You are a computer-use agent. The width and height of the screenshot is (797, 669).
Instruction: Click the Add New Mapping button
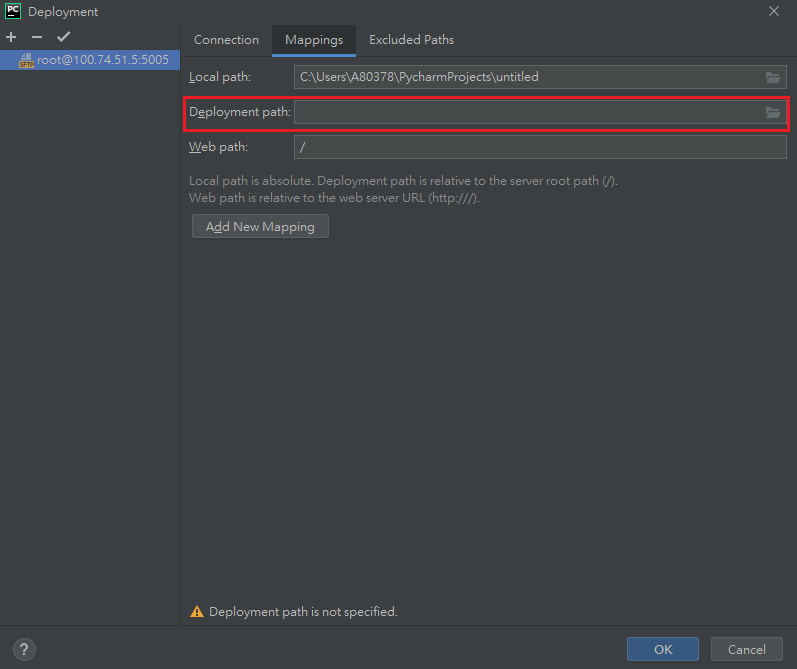[260, 226]
